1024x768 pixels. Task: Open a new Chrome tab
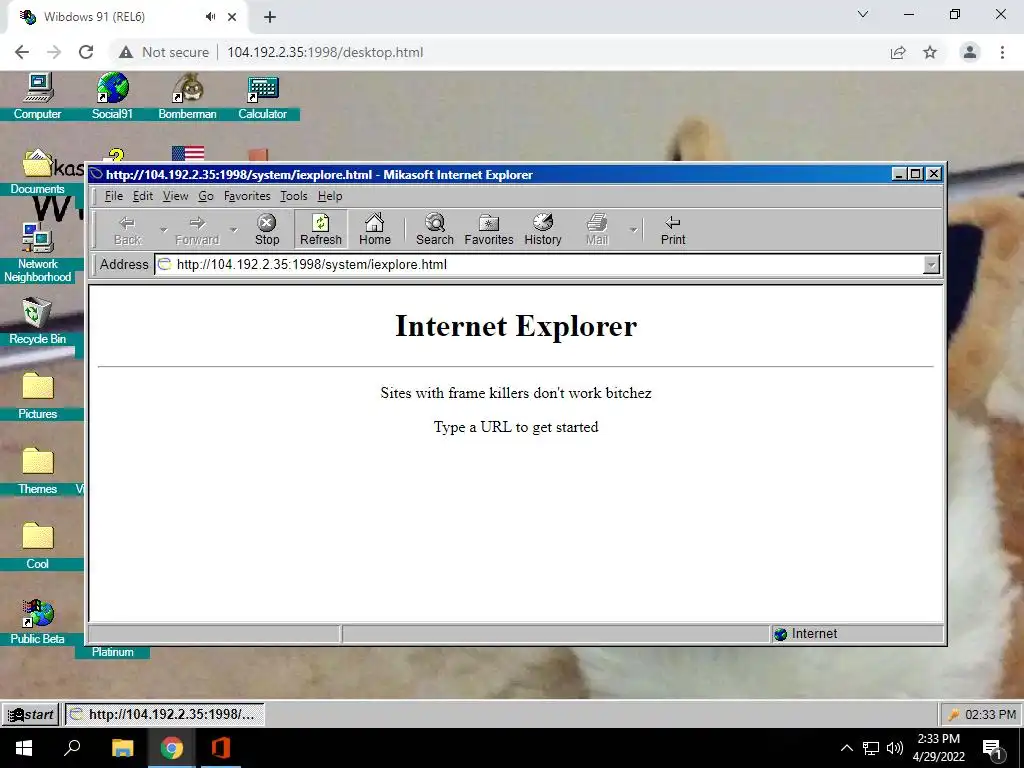270,18
